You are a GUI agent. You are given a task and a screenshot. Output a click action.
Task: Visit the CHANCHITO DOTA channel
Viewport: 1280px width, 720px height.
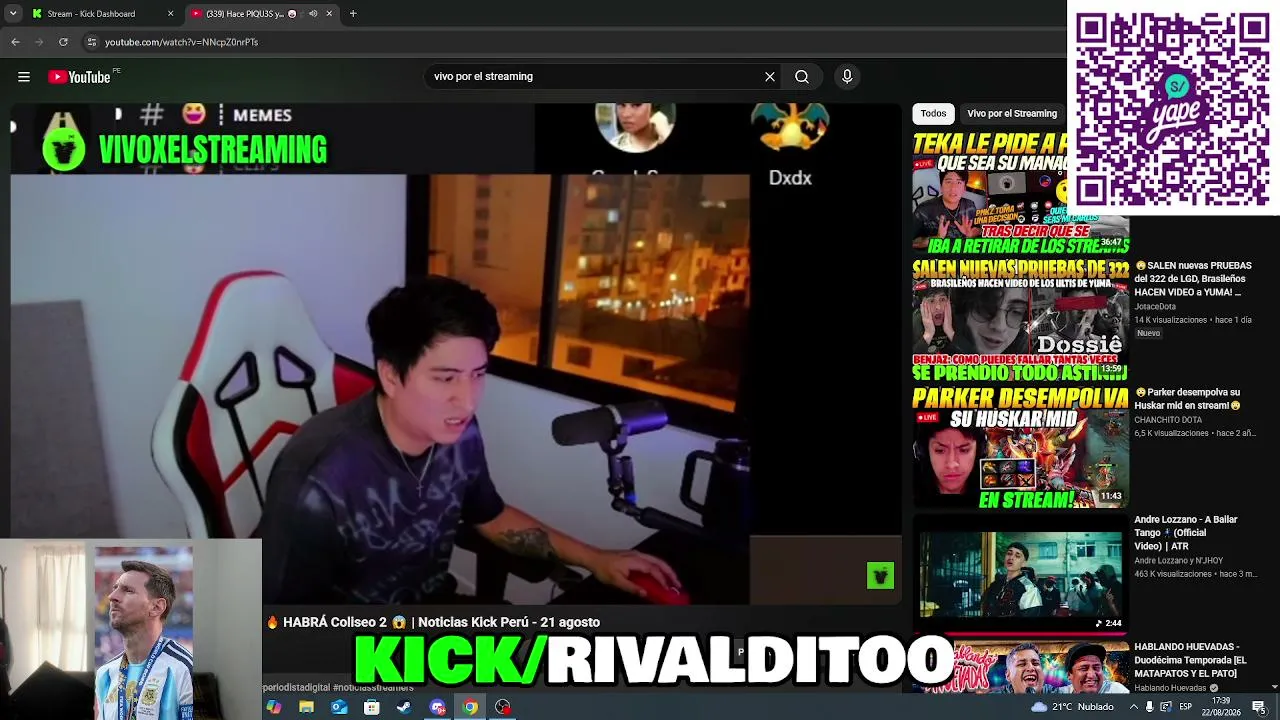point(1168,420)
